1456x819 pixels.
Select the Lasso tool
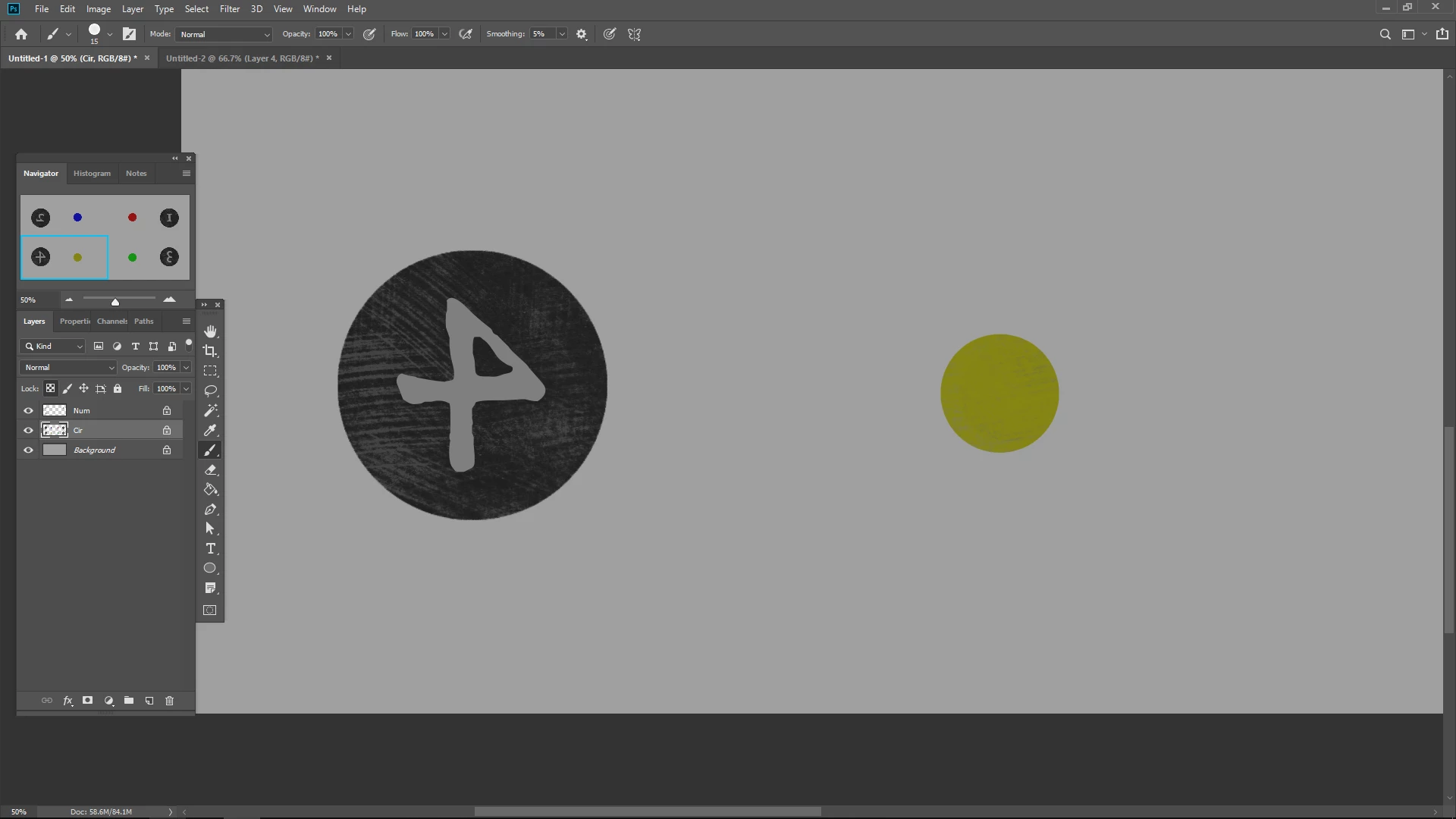coord(211,391)
